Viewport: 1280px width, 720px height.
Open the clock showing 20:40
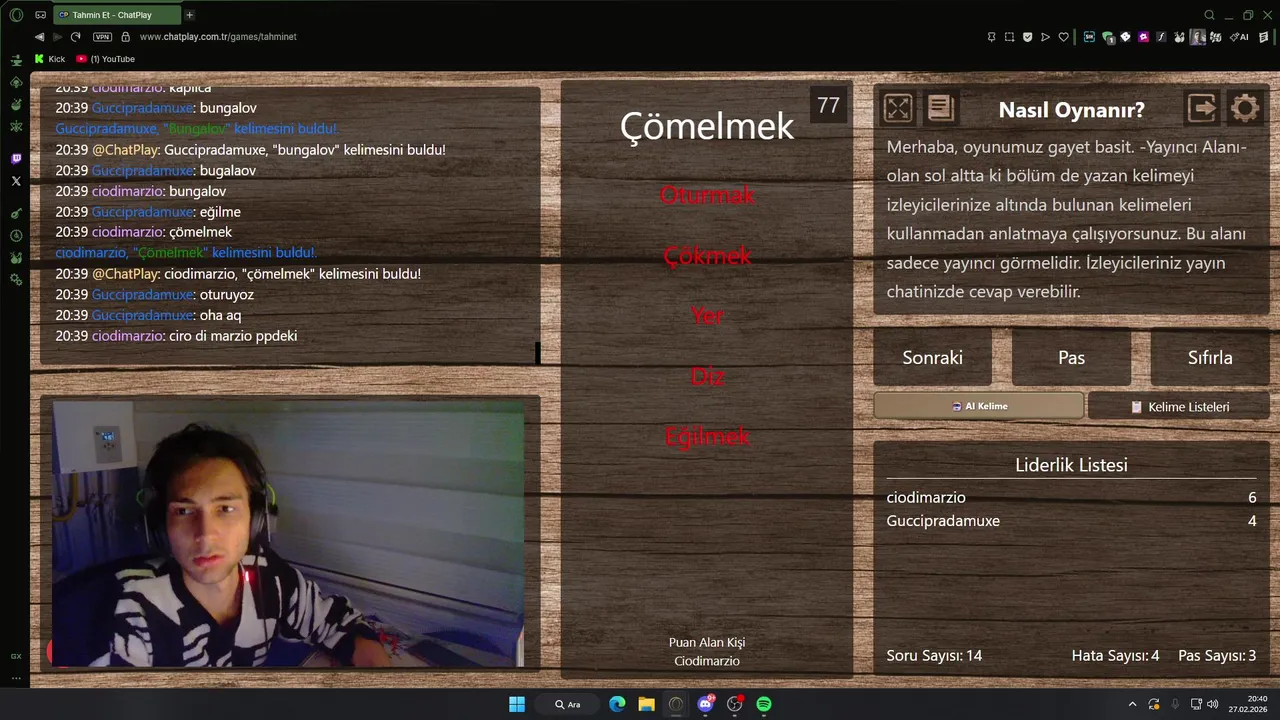pyautogui.click(x=1250, y=704)
